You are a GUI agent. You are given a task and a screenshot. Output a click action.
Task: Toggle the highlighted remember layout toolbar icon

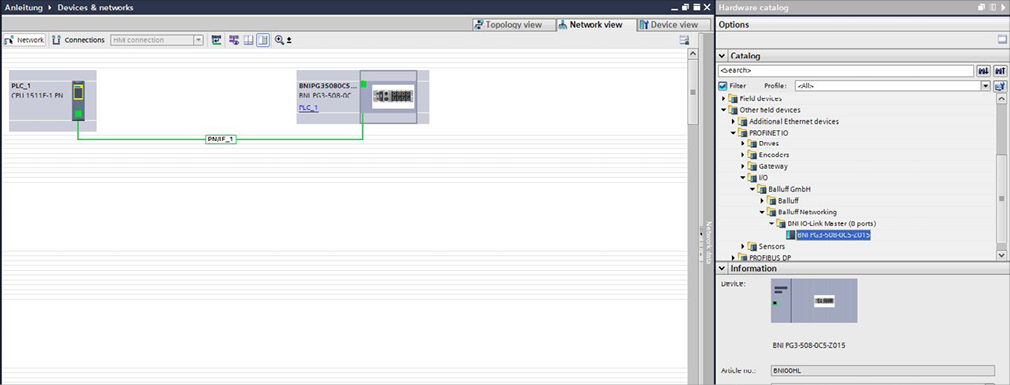click(x=263, y=40)
